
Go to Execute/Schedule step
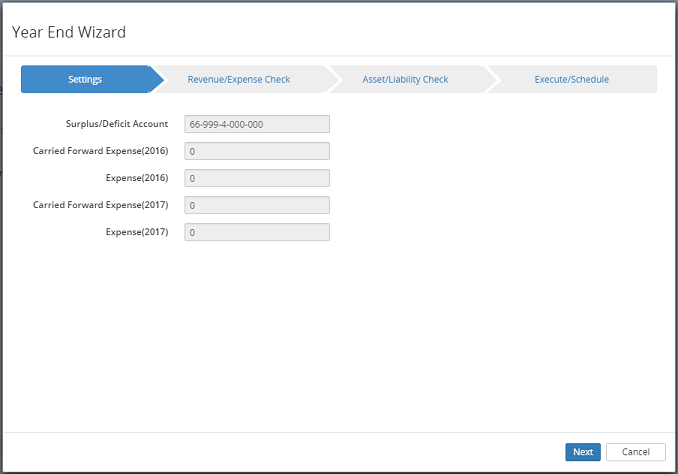click(571, 80)
